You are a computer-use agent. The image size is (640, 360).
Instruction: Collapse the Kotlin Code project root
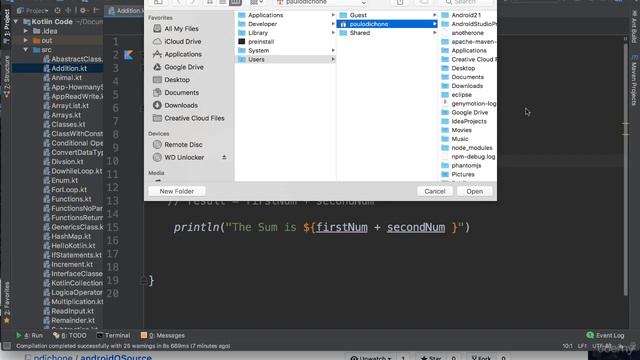(x=16, y=22)
